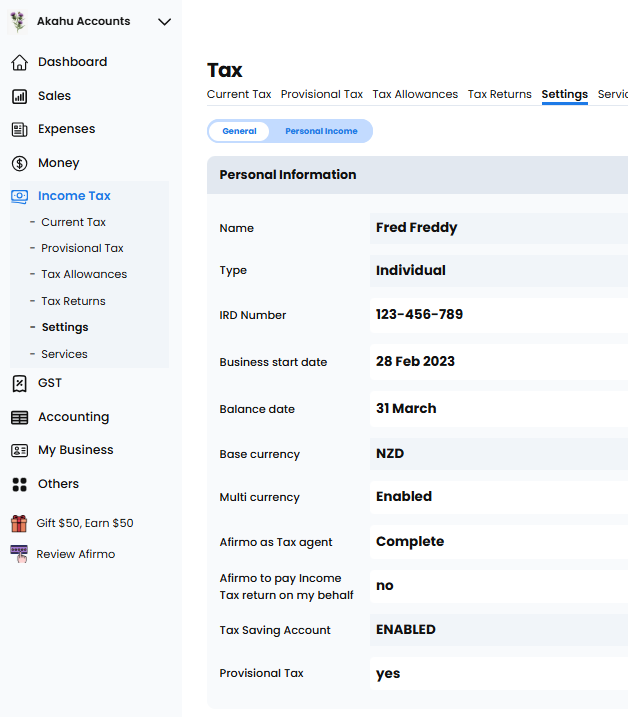Expand the Akahu Accounts dropdown chevron

pos(165,22)
